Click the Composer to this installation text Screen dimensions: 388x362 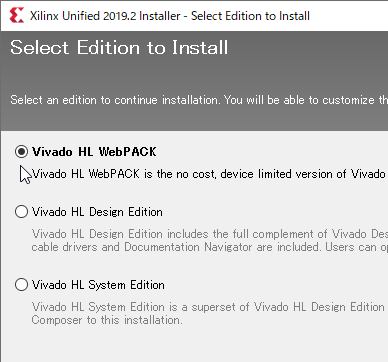pos(107,320)
